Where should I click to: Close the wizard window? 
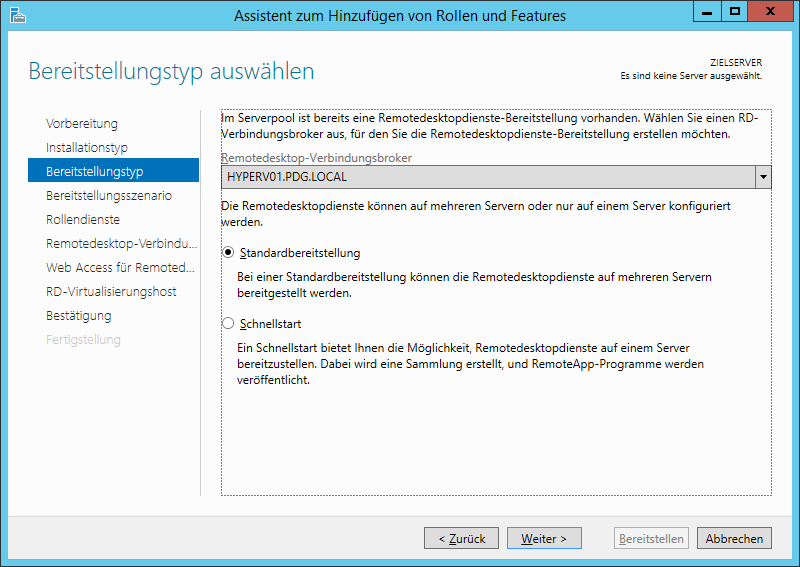[x=770, y=12]
